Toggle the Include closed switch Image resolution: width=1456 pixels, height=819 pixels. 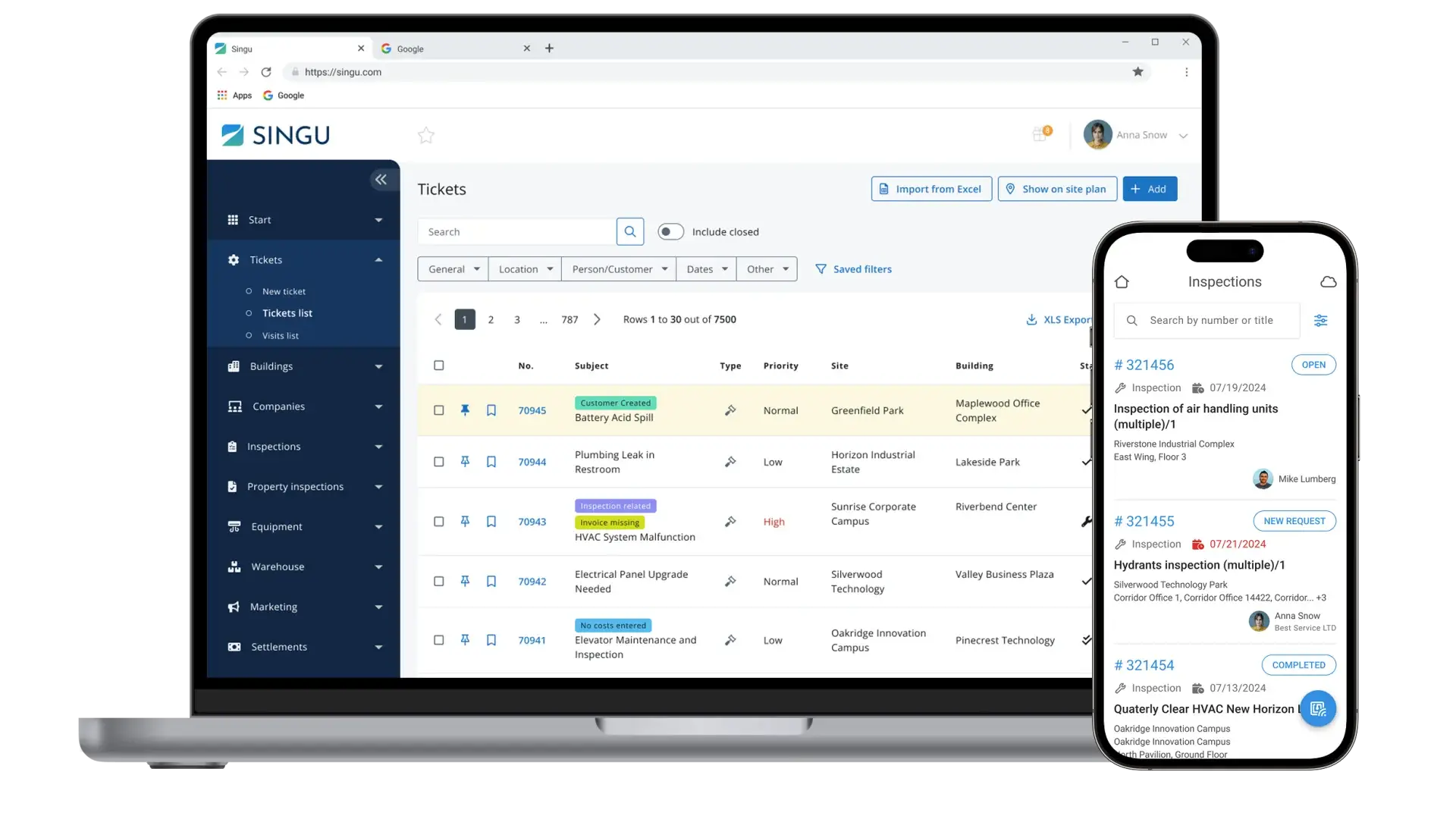670,232
